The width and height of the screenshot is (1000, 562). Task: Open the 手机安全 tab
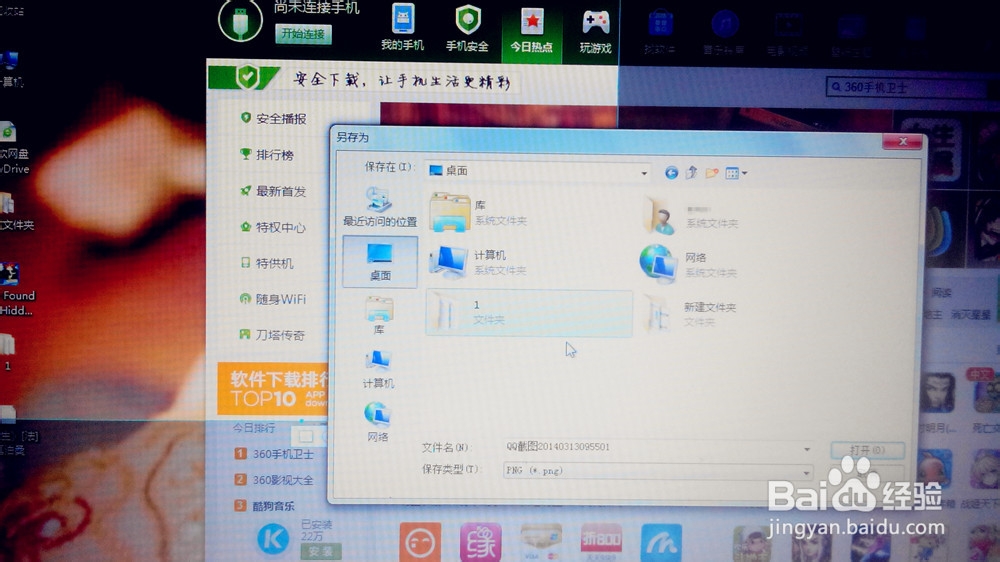coord(467,28)
